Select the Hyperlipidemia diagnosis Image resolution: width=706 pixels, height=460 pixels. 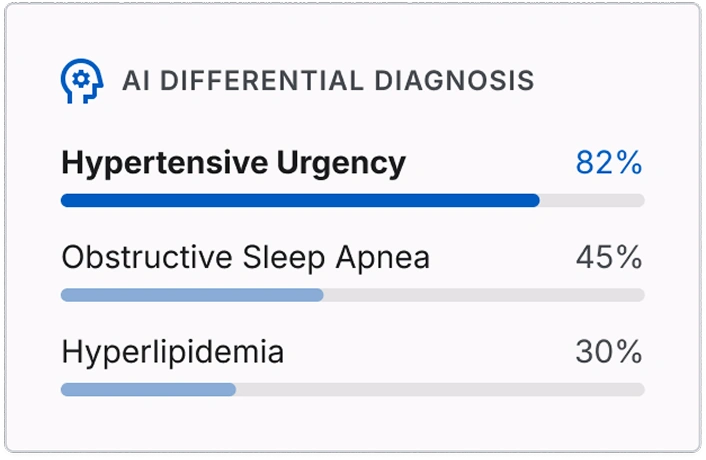coord(172,352)
